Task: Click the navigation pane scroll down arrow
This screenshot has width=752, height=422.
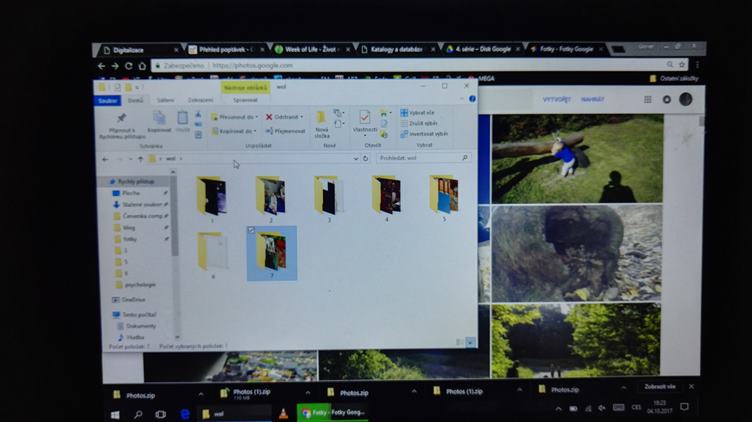Action: pos(177,337)
